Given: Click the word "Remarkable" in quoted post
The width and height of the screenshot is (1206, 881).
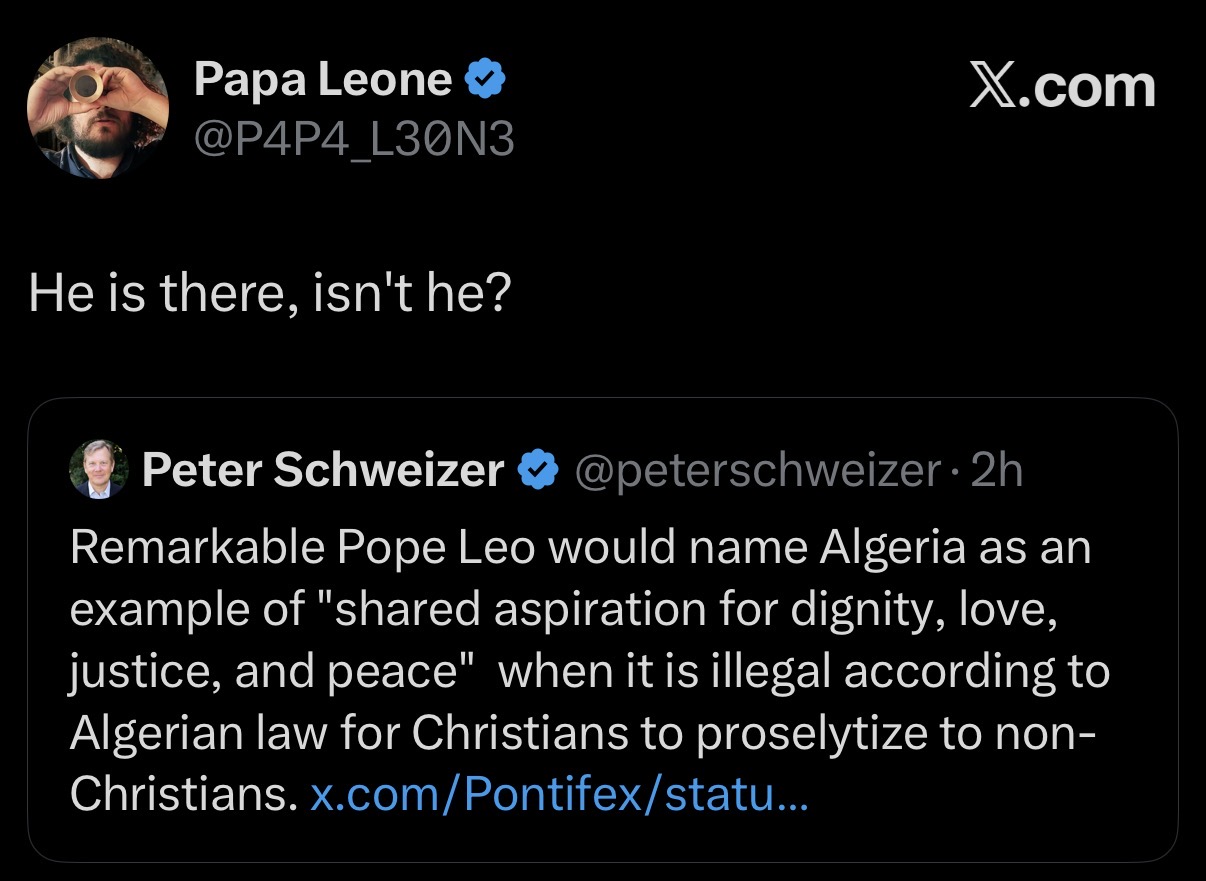Looking at the screenshot, I should click(x=195, y=549).
